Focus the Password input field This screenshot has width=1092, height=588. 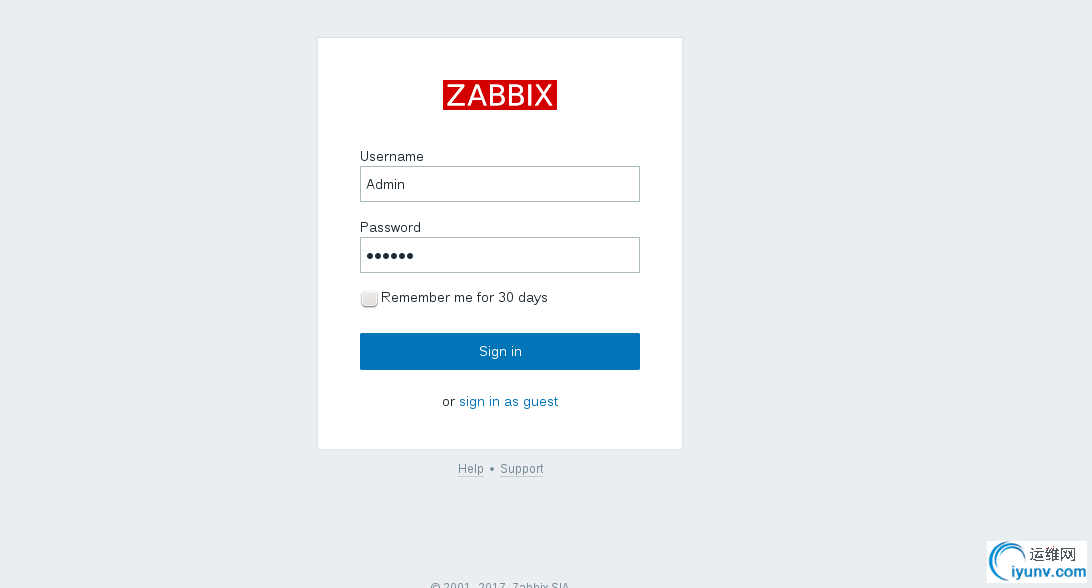pos(499,255)
